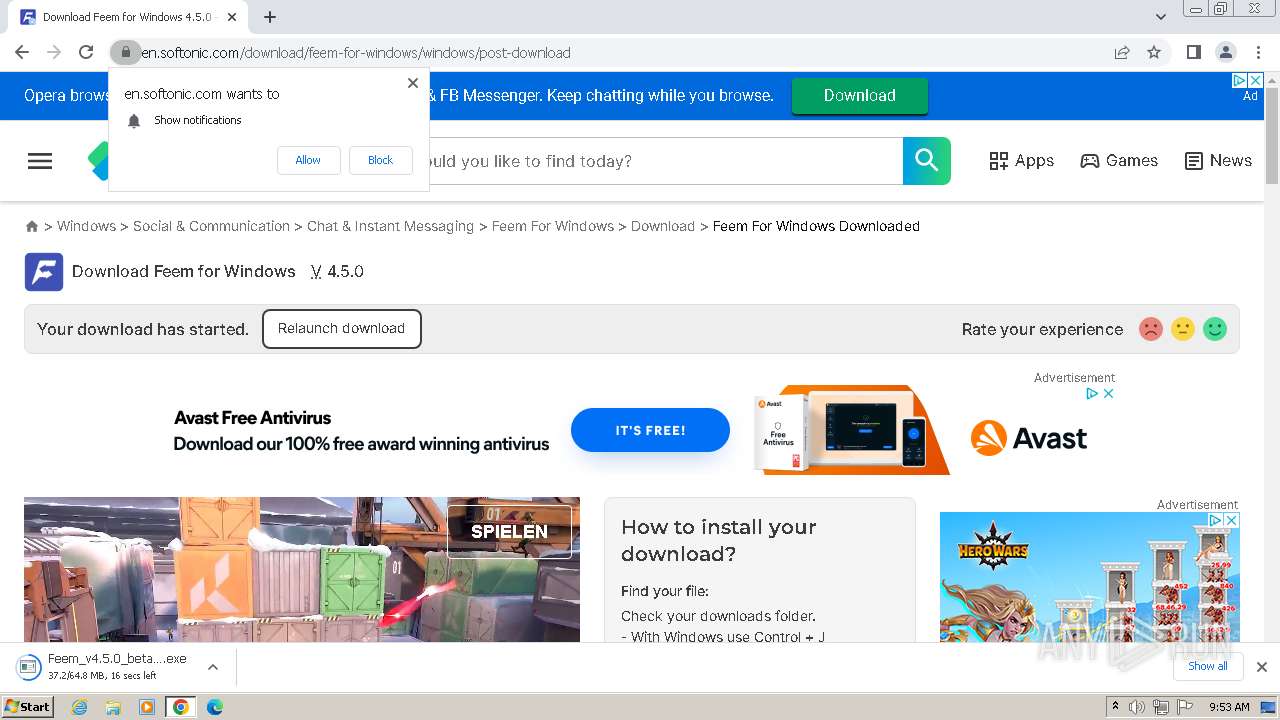Screen dimensions: 1280x720
Task: Open Social & Communication breadcrumb
Action: click(211, 227)
